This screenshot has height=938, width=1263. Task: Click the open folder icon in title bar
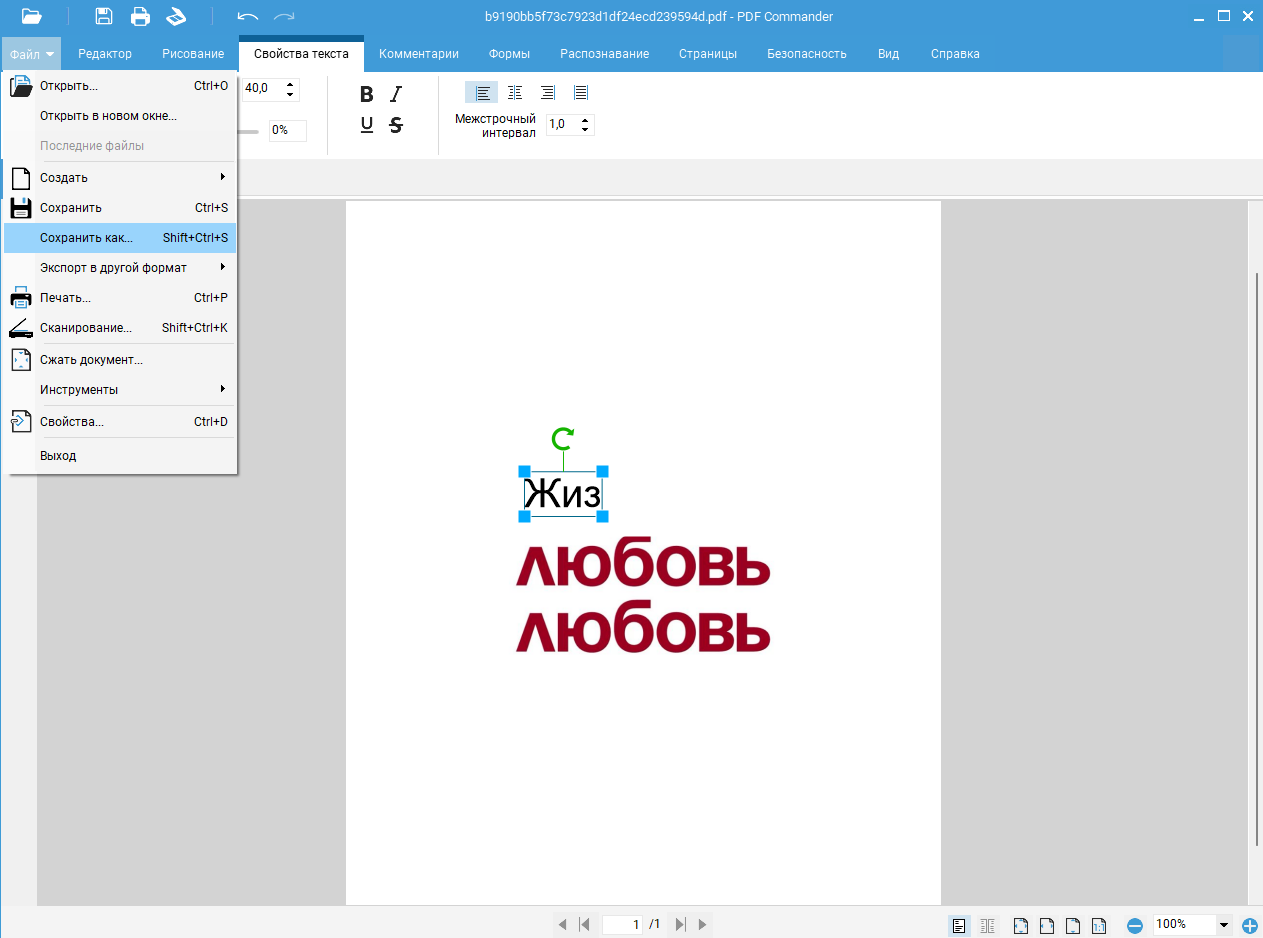[x=32, y=16]
